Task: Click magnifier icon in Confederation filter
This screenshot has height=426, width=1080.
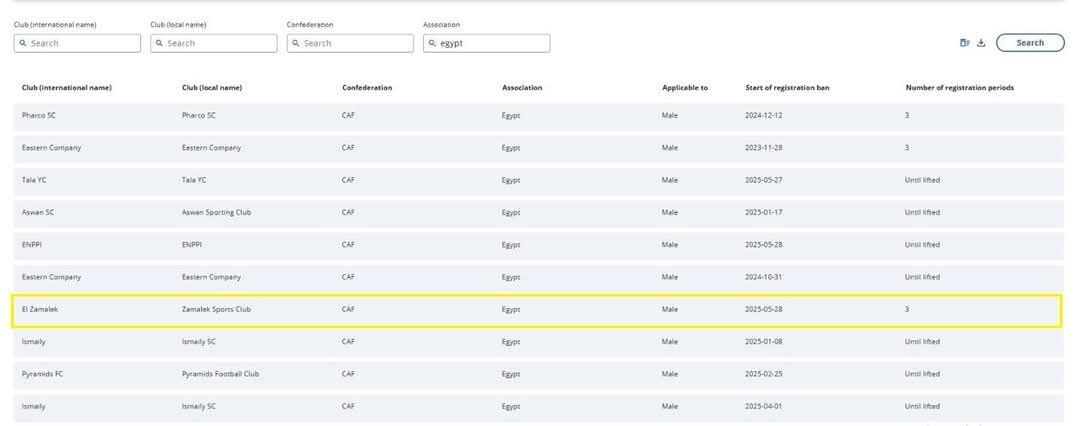Action: click(296, 44)
